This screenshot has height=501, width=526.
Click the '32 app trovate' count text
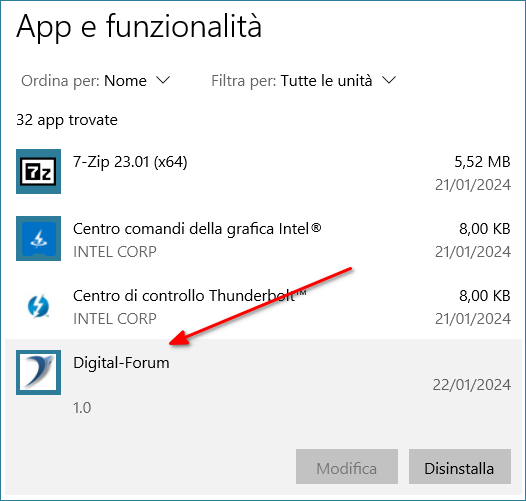[x=67, y=120]
